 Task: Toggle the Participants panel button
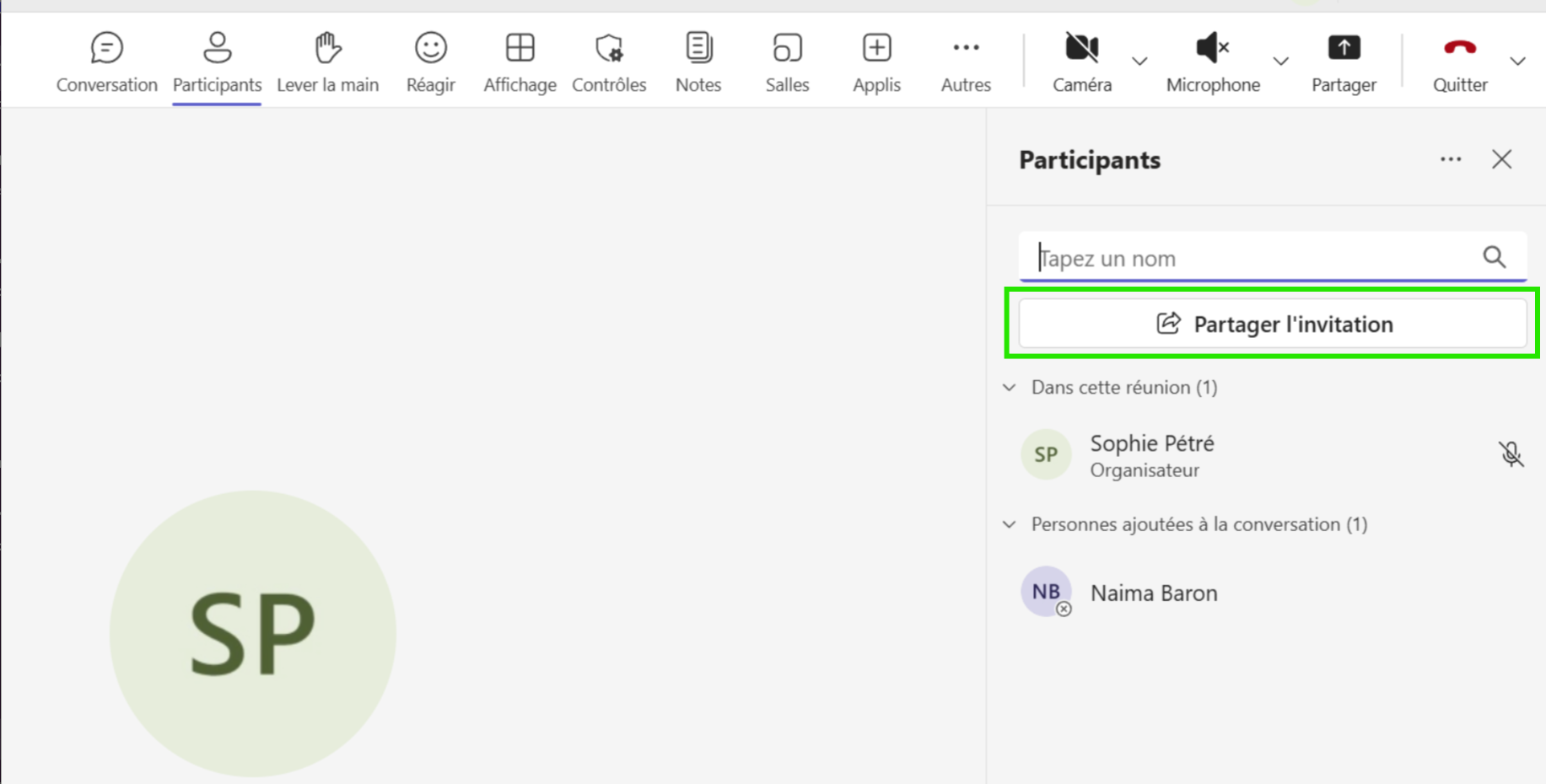(x=217, y=62)
